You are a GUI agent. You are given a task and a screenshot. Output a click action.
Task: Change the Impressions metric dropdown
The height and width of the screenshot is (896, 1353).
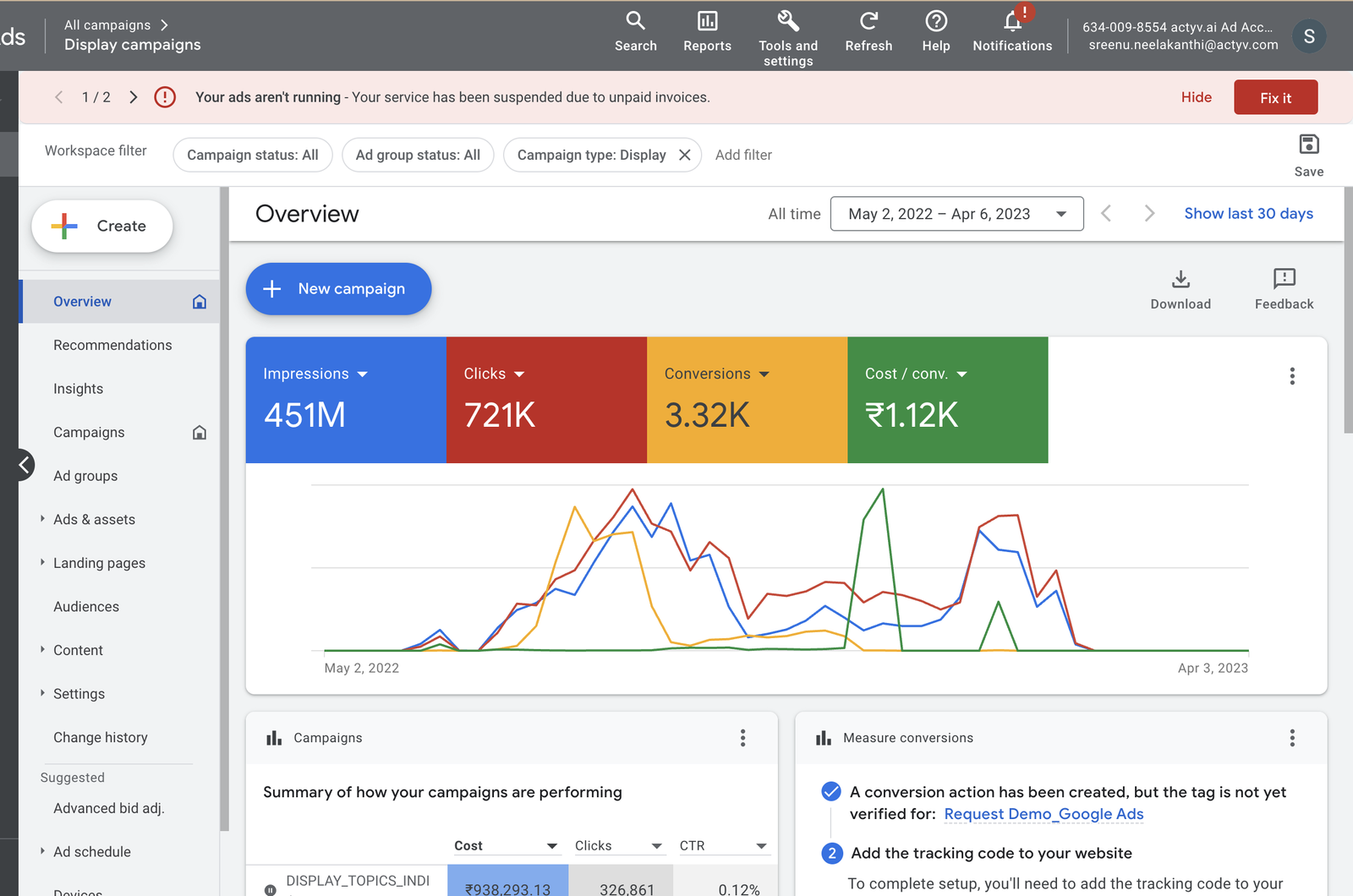(x=363, y=374)
